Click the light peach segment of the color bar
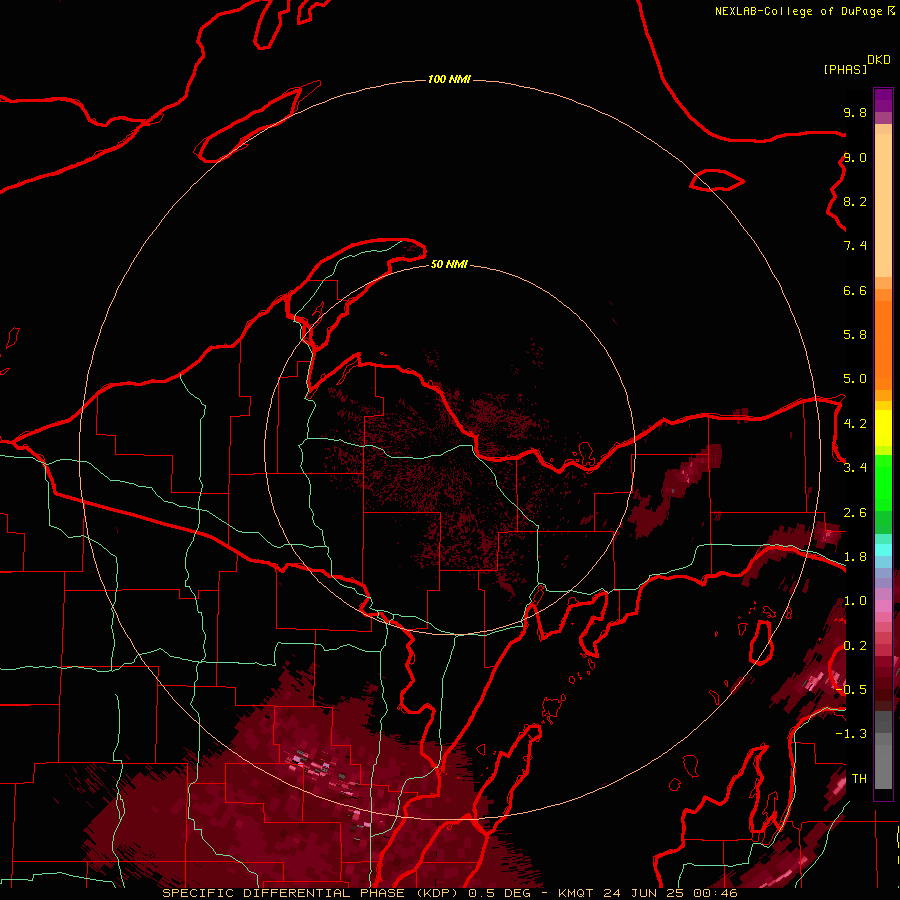Screen dimensions: 900x900 pyautogui.click(x=883, y=205)
